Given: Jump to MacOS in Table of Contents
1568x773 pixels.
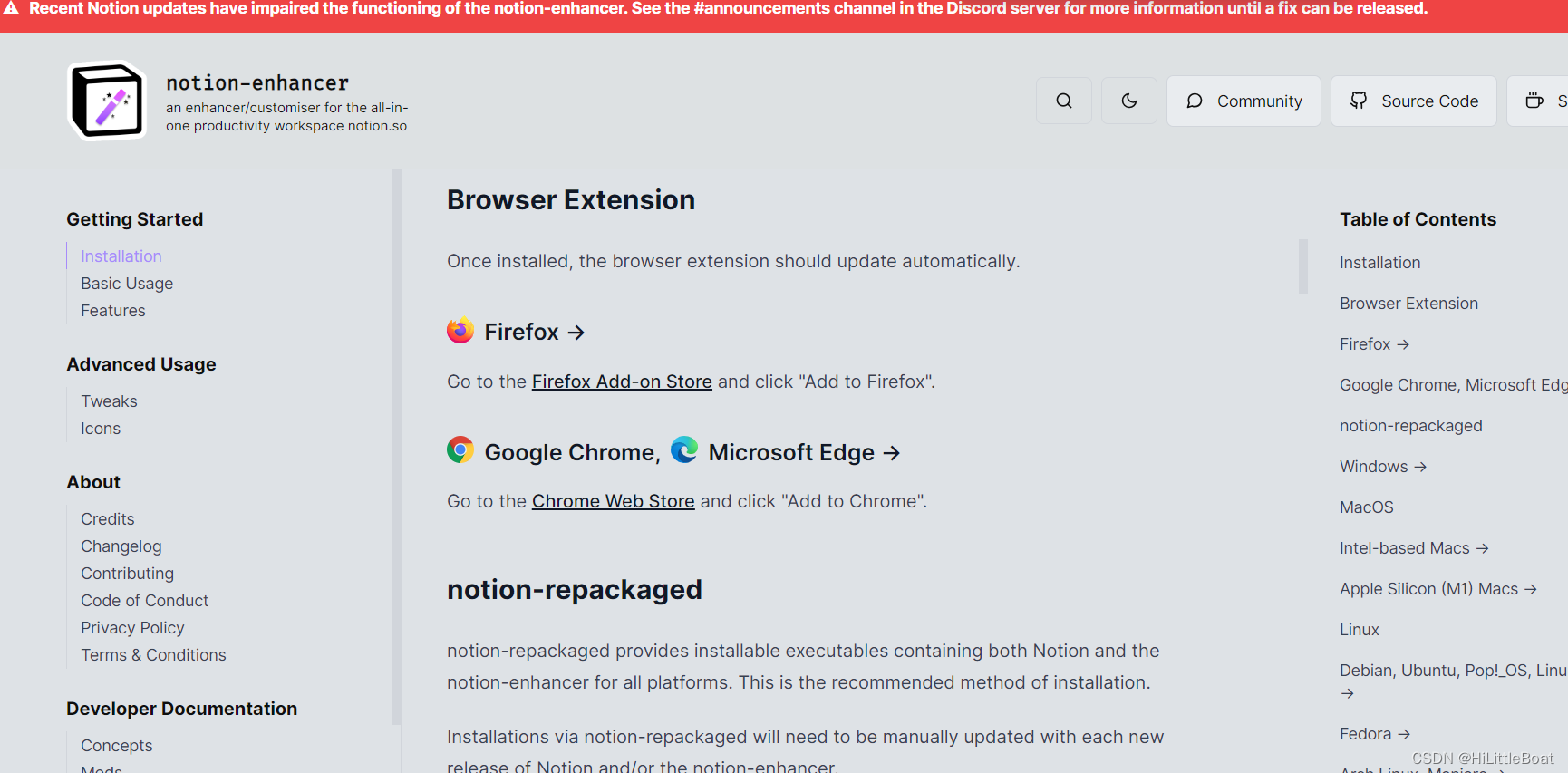Looking at the screenshot, I should tap(1367, 507).
